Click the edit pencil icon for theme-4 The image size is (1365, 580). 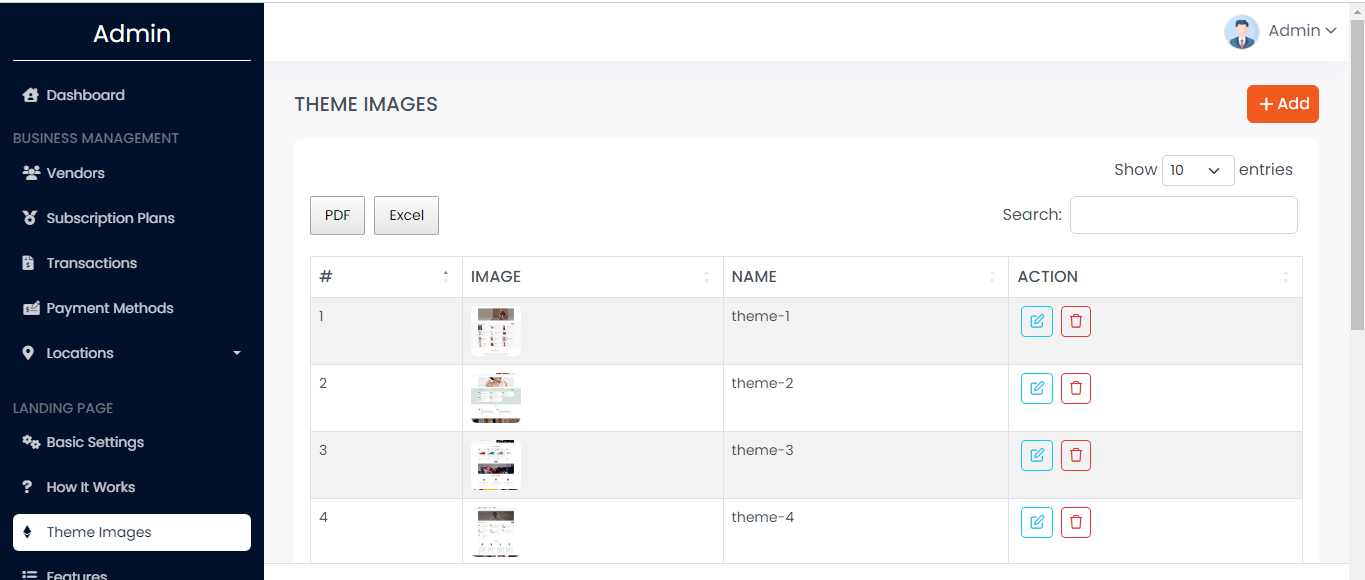coord(1036,522)
